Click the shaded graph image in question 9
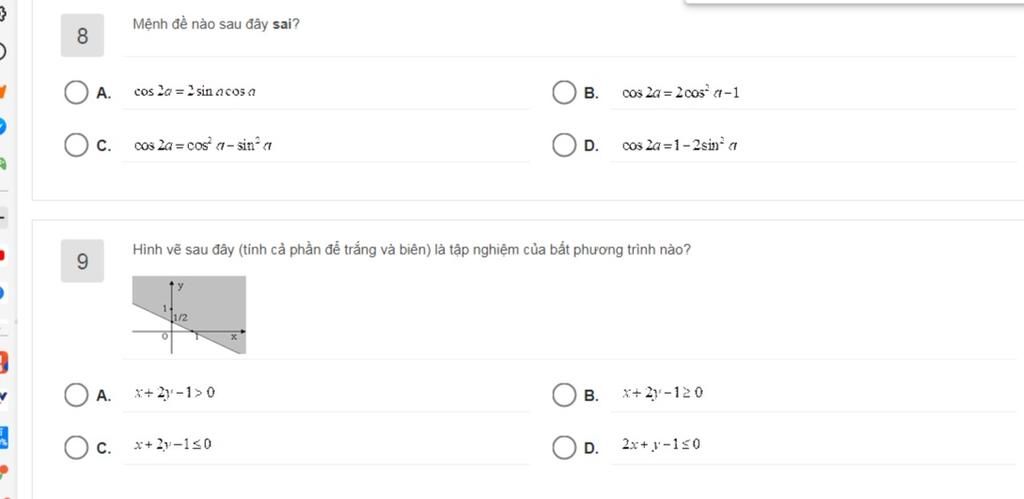The height and width of the screenshot is (499, 1024). point(189,315)
